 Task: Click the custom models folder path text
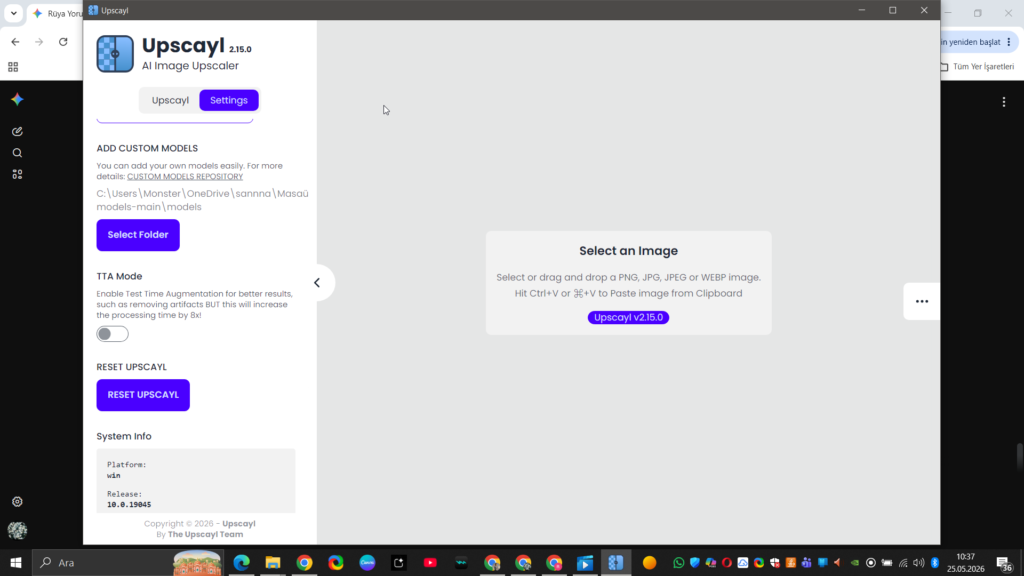[202, 200]
